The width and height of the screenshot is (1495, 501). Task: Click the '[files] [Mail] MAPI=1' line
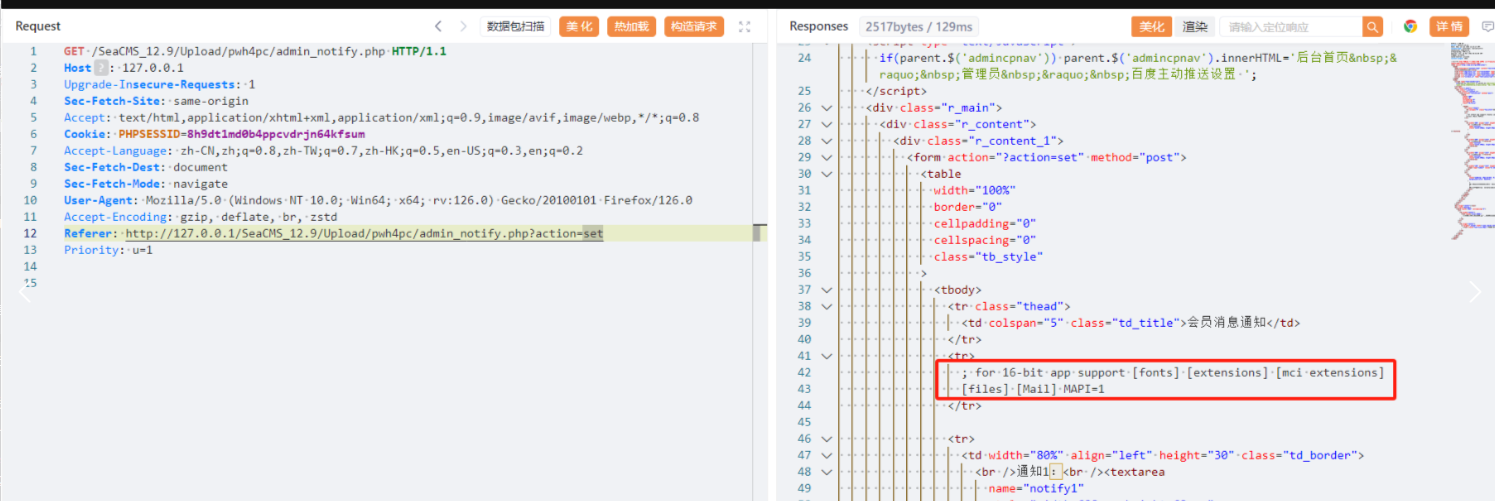(x=1033, y=389)
